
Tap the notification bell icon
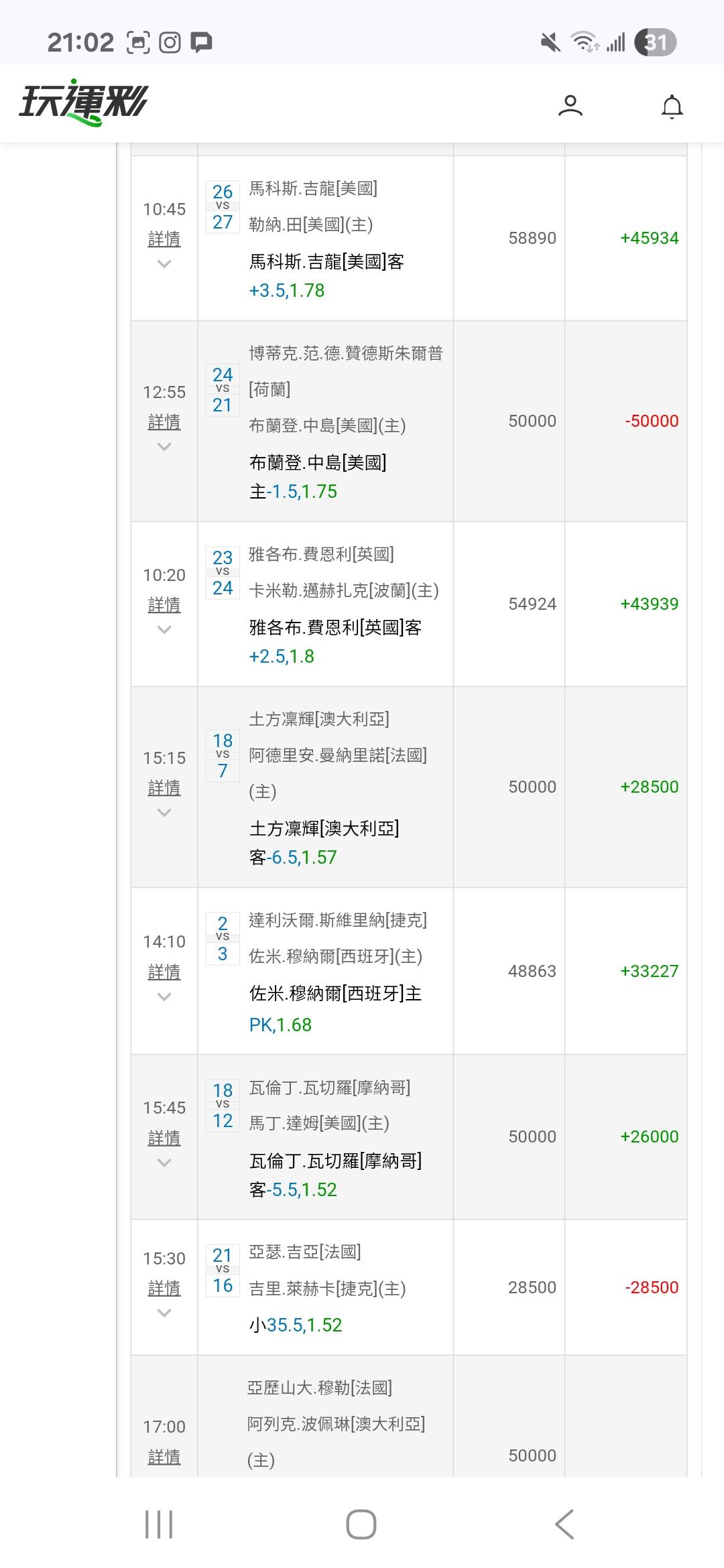672,107
